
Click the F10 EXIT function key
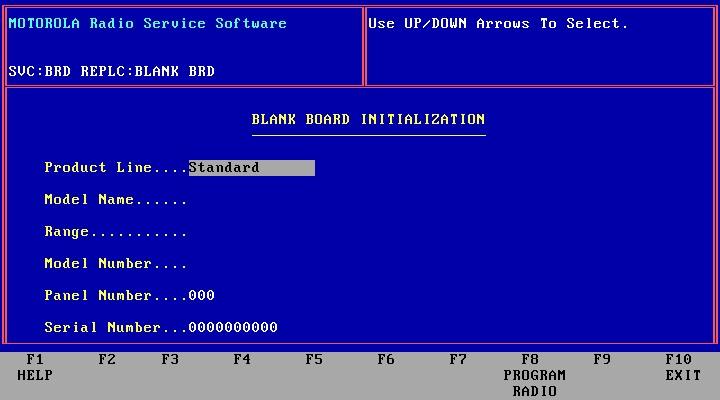[x=683, y=367]
